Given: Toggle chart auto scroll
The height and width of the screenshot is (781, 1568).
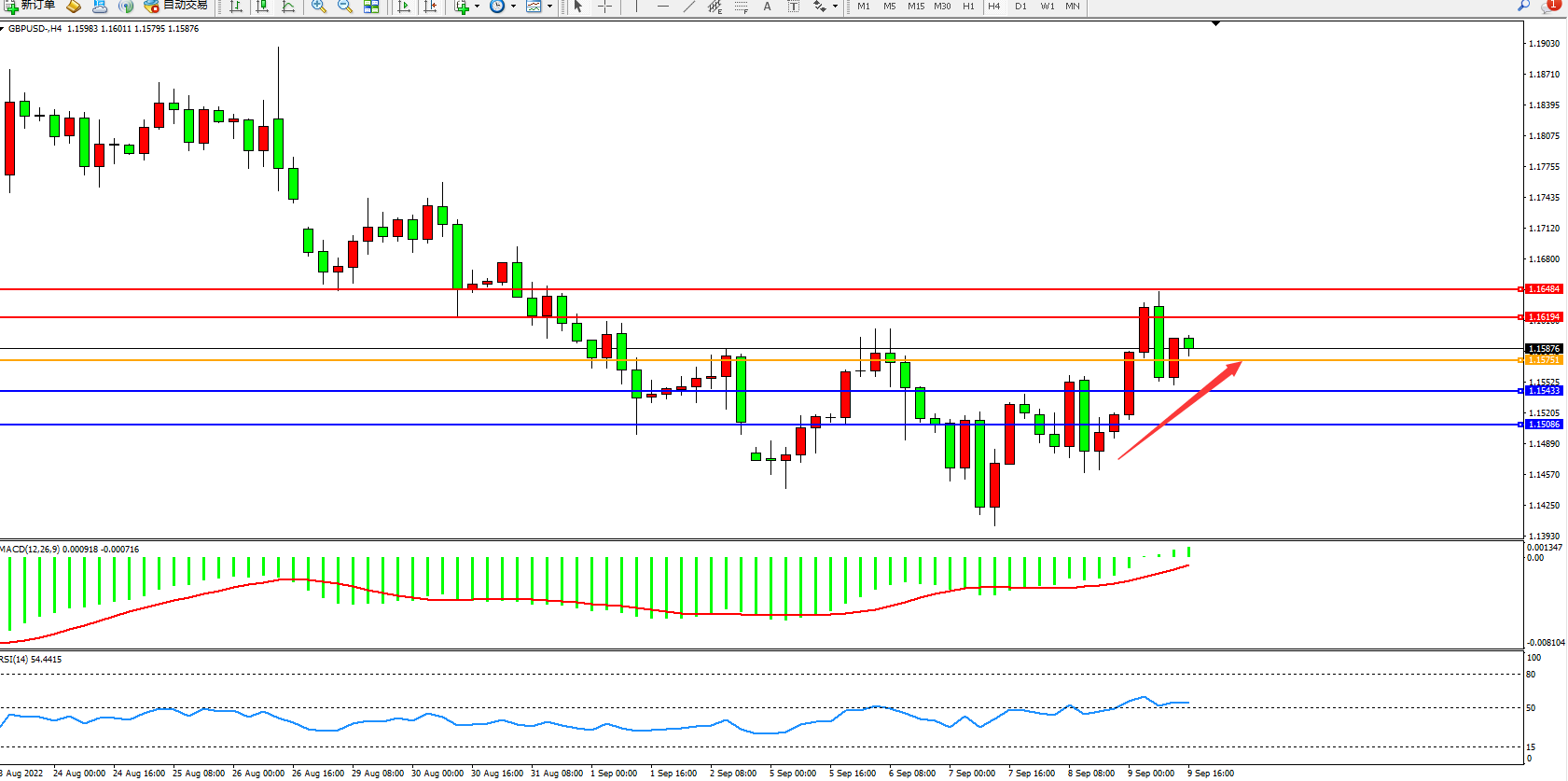Looking at the screenshot, I should pyautogui.click(x=404, y=7).
